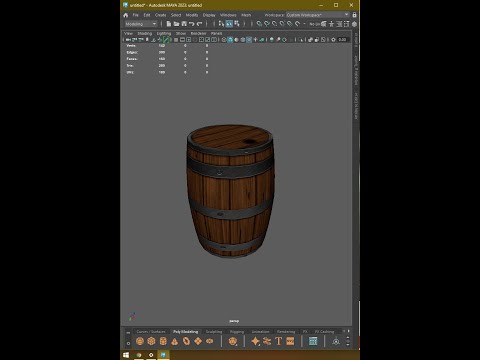Click the SVG shelf icon
Screen dimensions: 480x360
click(x=290, y=341)
